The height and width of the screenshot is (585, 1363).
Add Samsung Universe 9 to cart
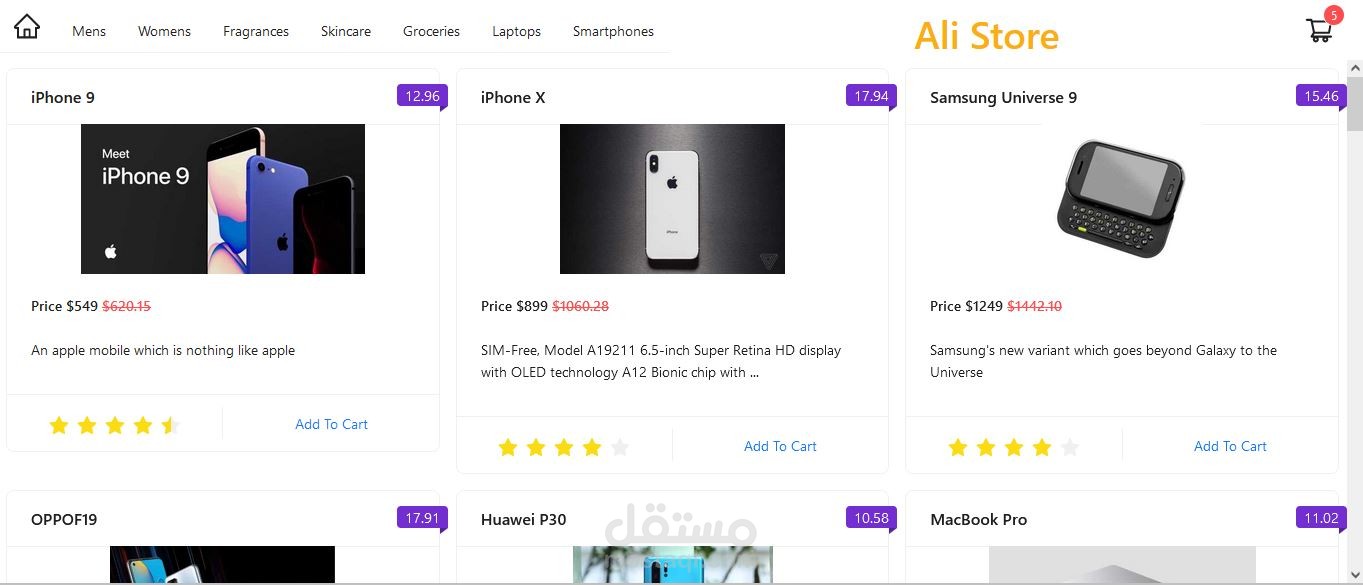(1230, 446)
